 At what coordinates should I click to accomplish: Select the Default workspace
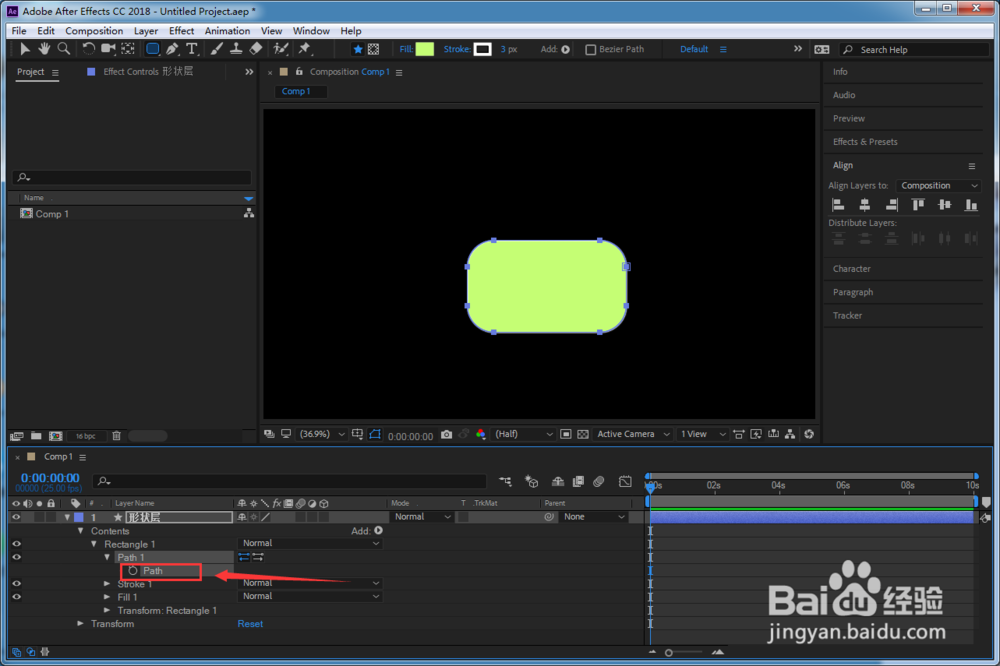[x=694, y=49]
